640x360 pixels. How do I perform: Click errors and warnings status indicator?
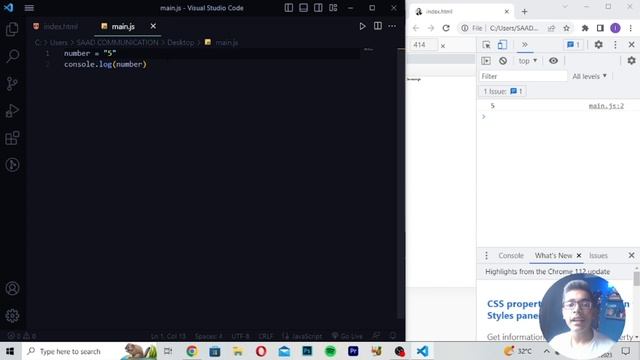tap(22, 336)
